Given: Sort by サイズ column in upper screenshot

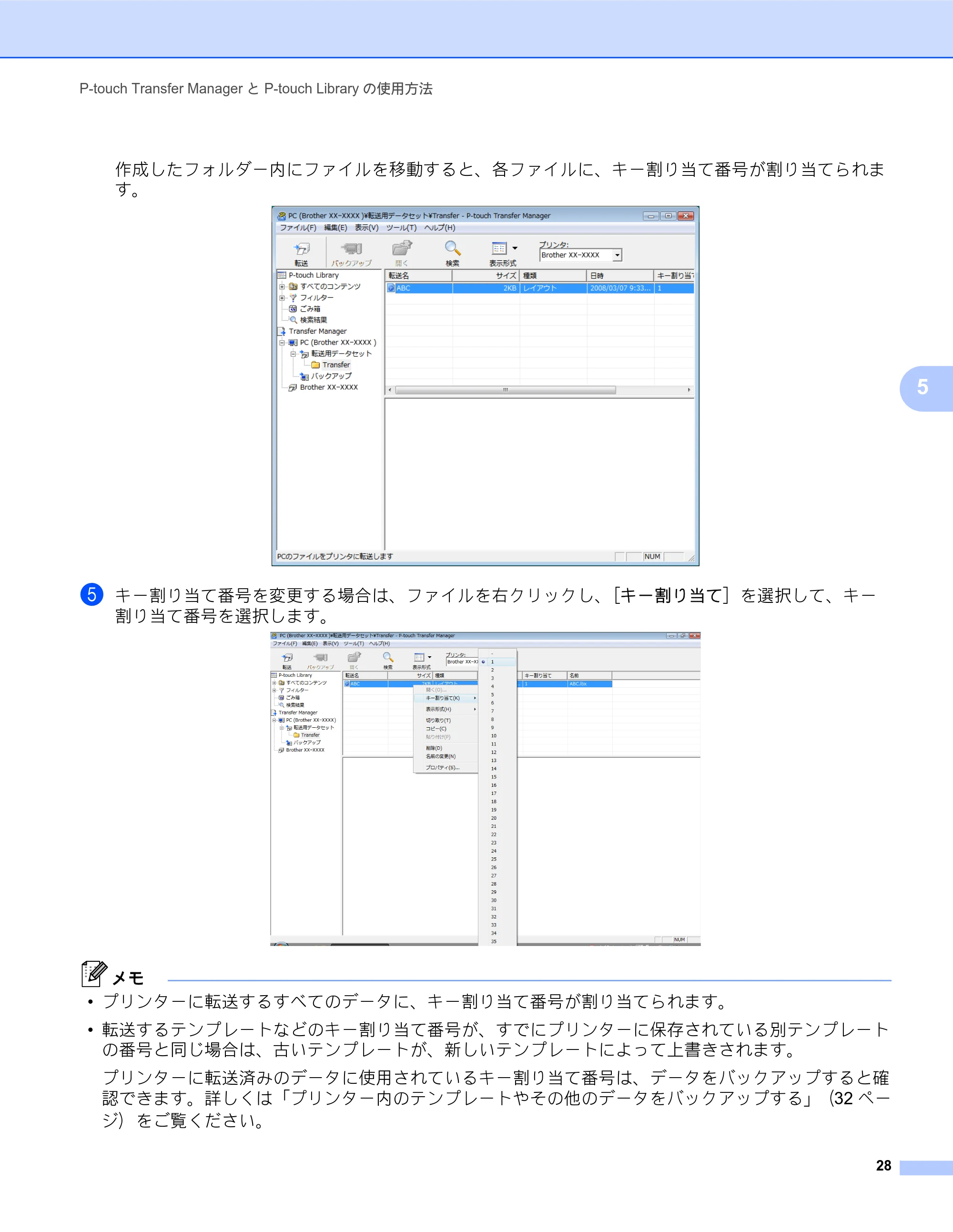Looking at the screenshot, I should tap(486, 276).
